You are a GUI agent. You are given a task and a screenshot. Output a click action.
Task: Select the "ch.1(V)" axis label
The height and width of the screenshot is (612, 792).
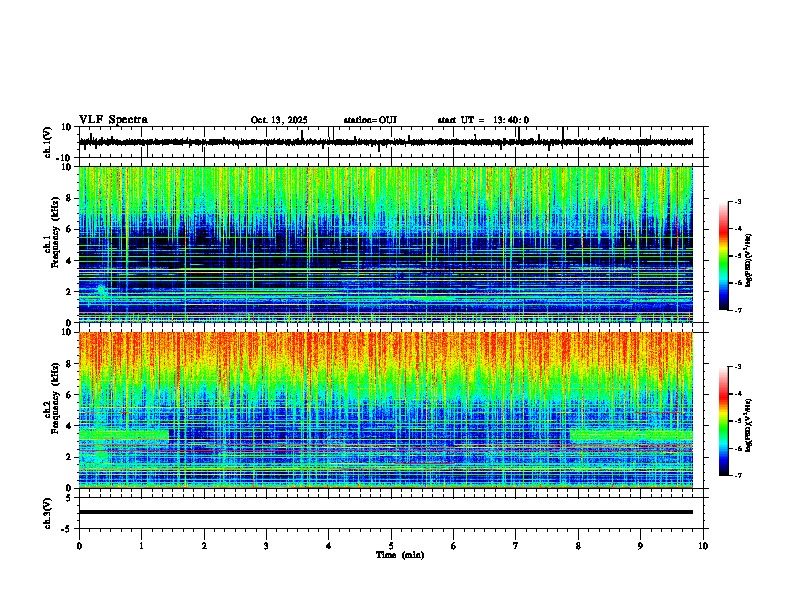click(48, 142)
